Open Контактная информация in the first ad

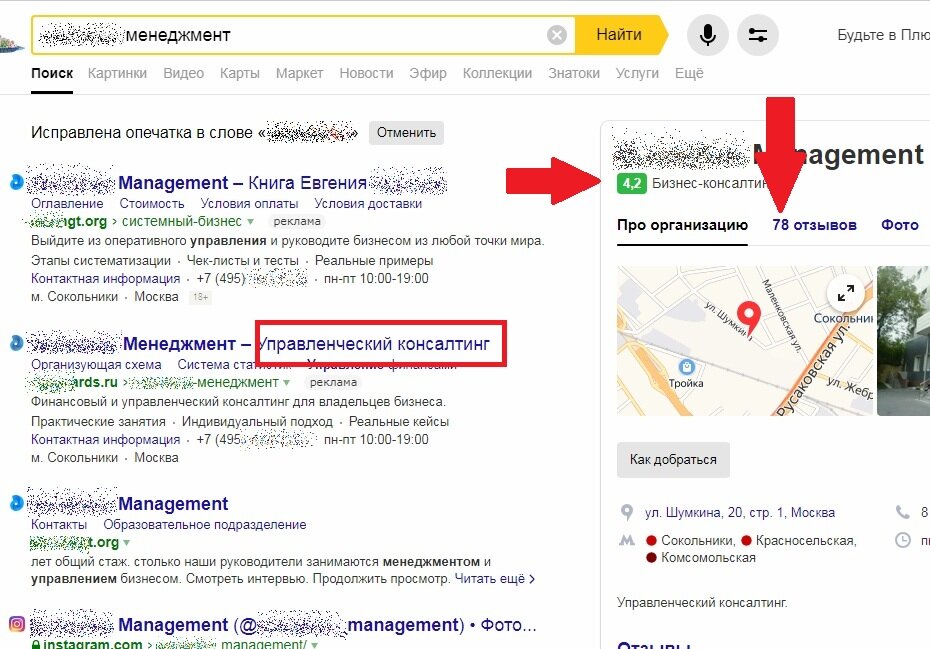106,278
